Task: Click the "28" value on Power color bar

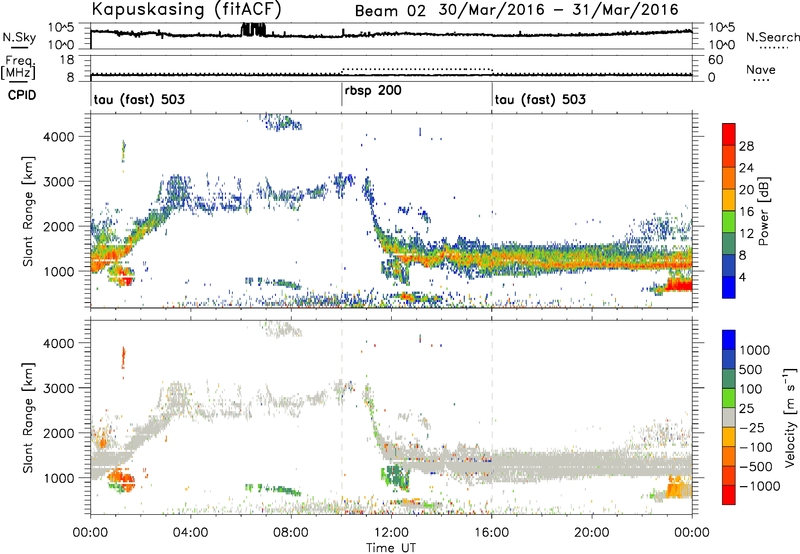Action: pos(746,146)
